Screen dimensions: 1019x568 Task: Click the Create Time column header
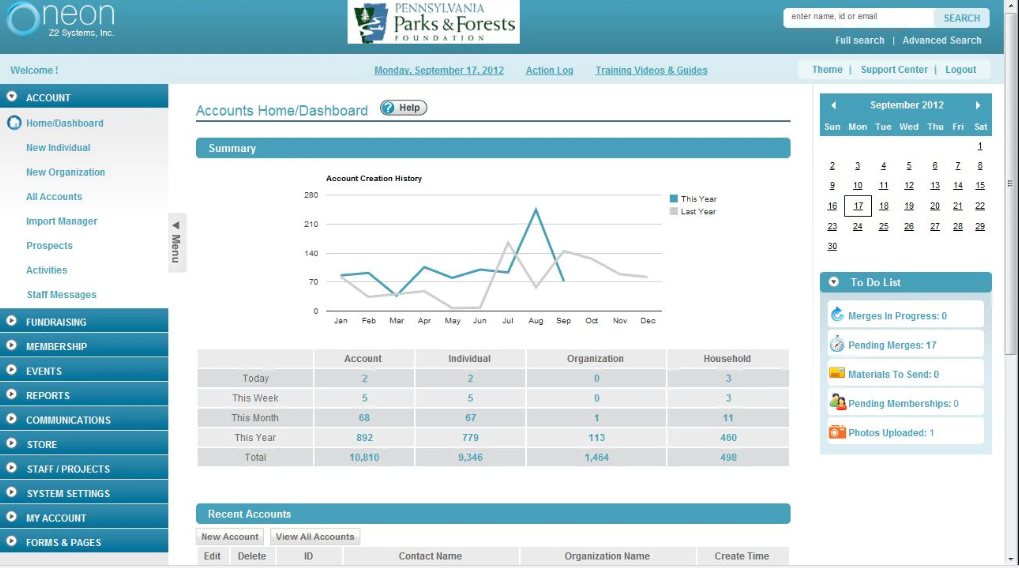742,556
